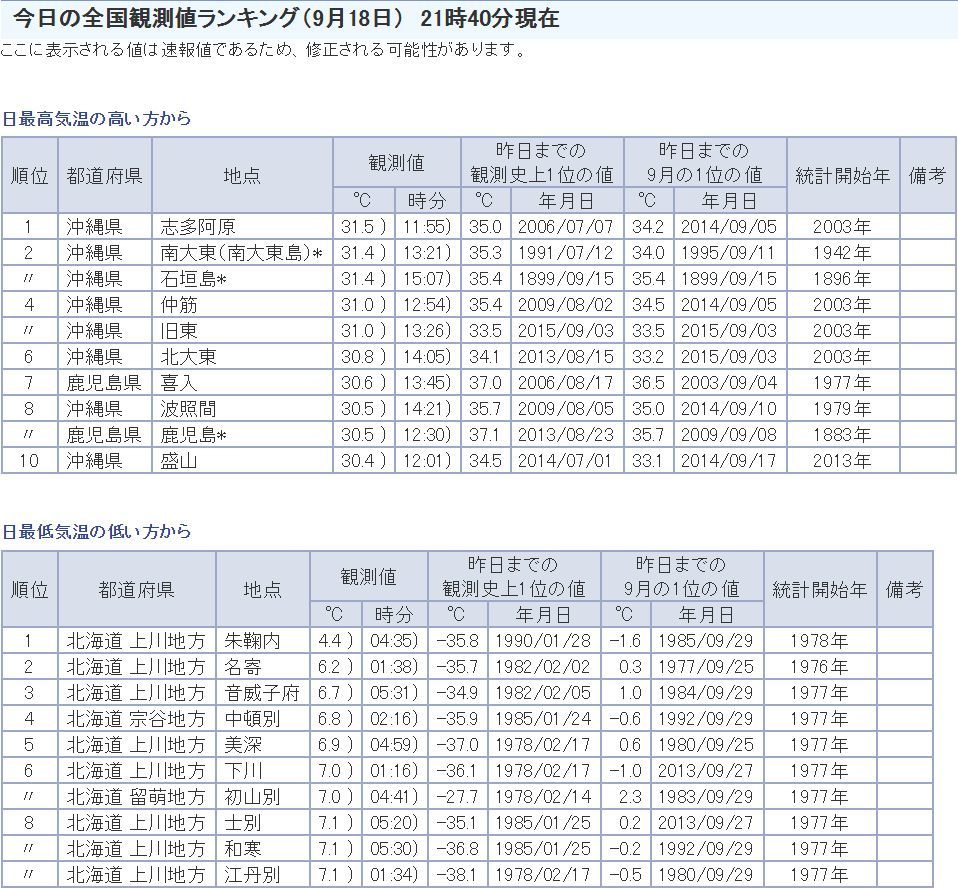Select the 江丹別 location cell
Viewport: 958px width, 888px height.
point(252,875)
